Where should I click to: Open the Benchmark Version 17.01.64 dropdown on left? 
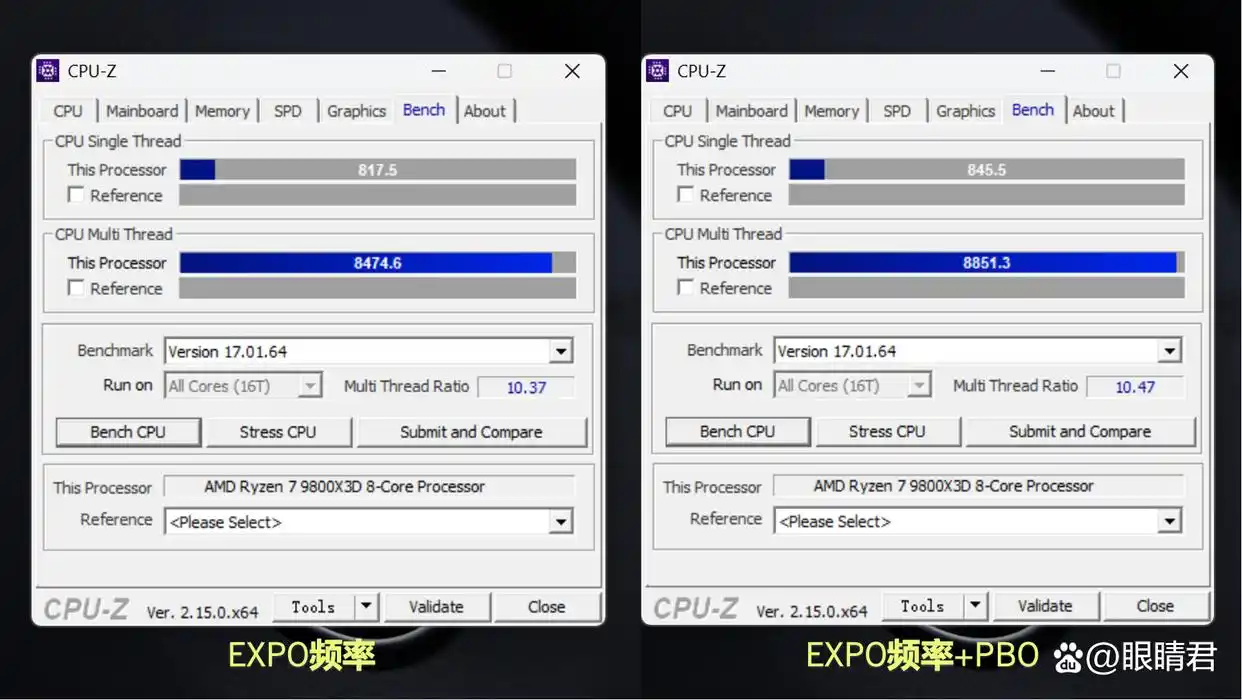(x=563, y=351)
